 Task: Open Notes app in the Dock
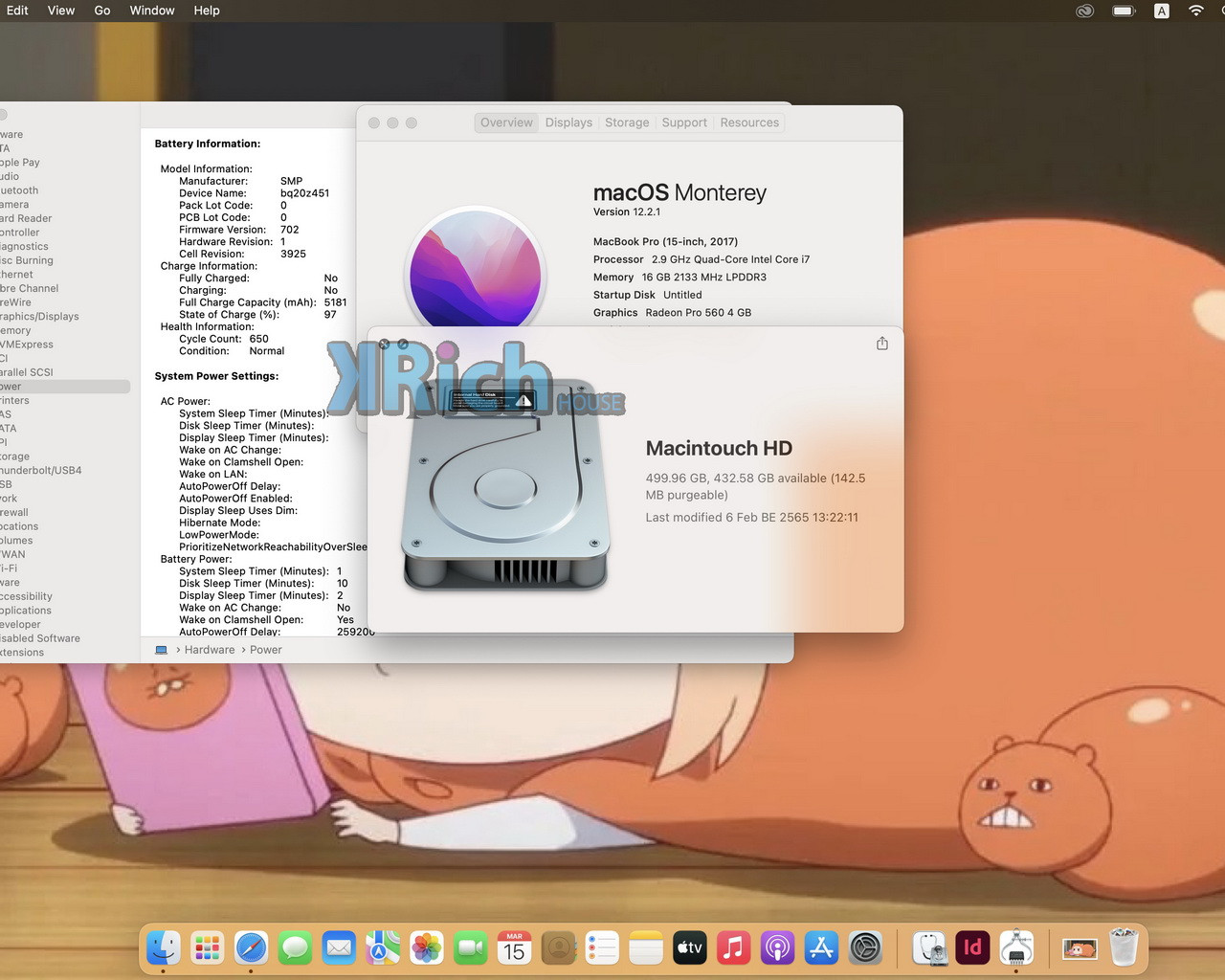[x=646, y=948]
